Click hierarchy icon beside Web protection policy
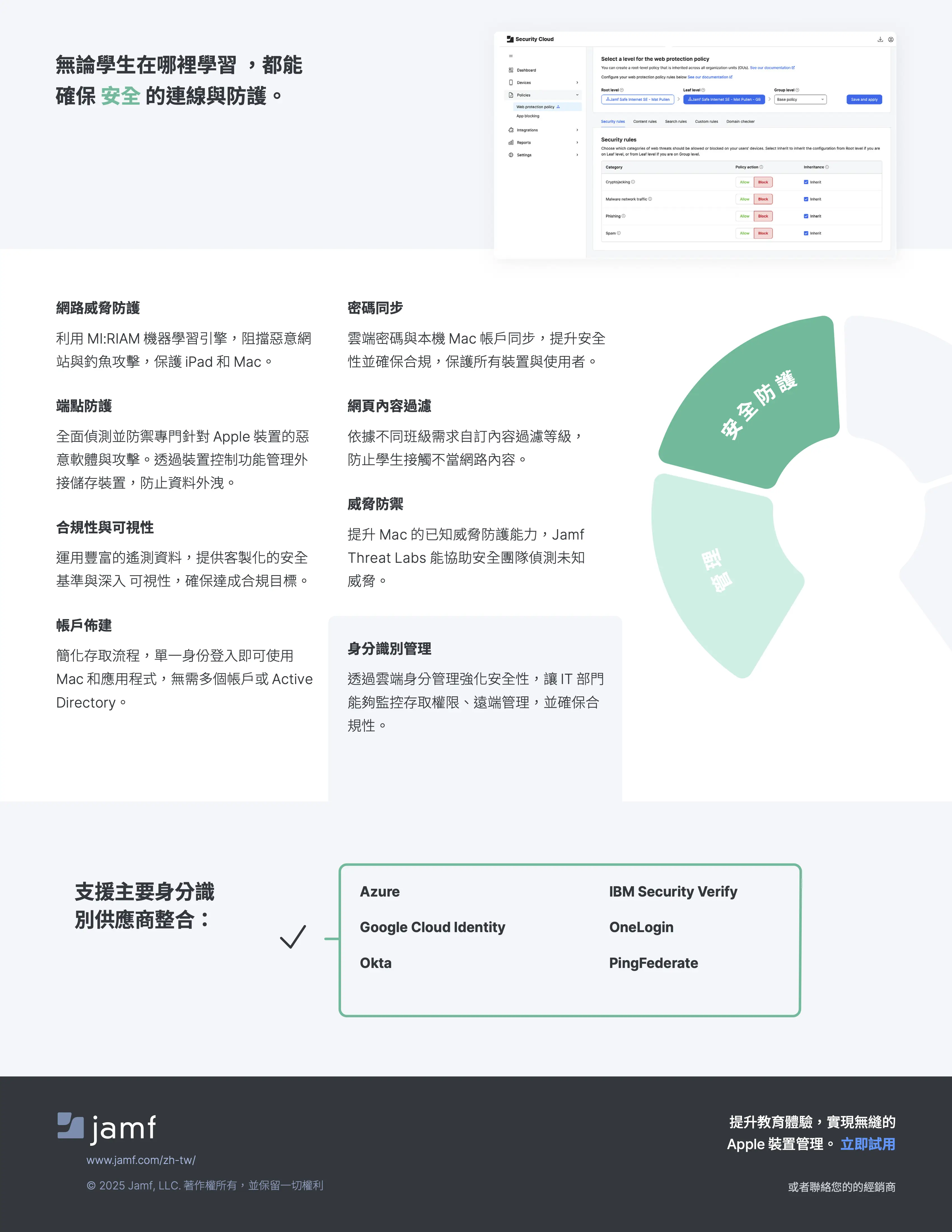 click(558, 107)
